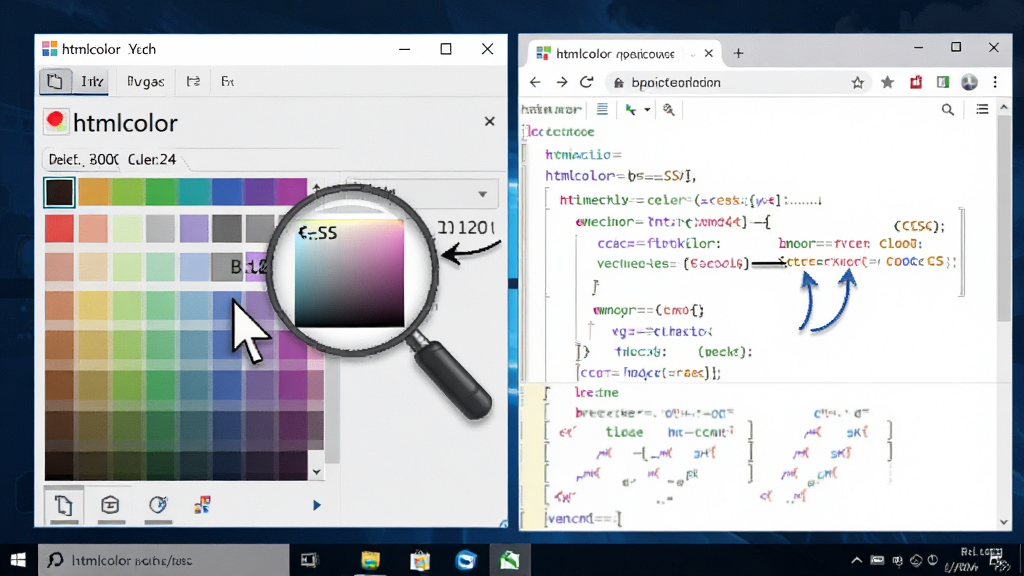The image size is (1024, 576).
Task: Open the Fx tab
Action: (227, 82)
